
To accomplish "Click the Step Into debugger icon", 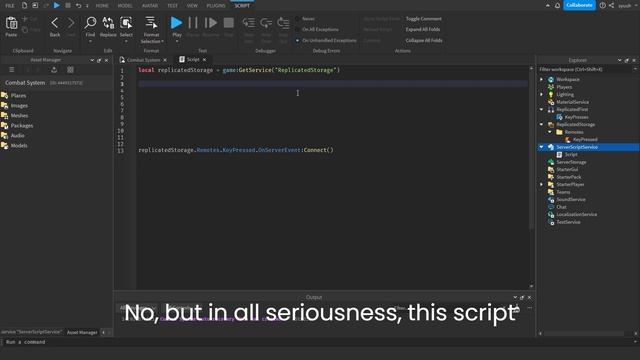I will tap(249, 22).
